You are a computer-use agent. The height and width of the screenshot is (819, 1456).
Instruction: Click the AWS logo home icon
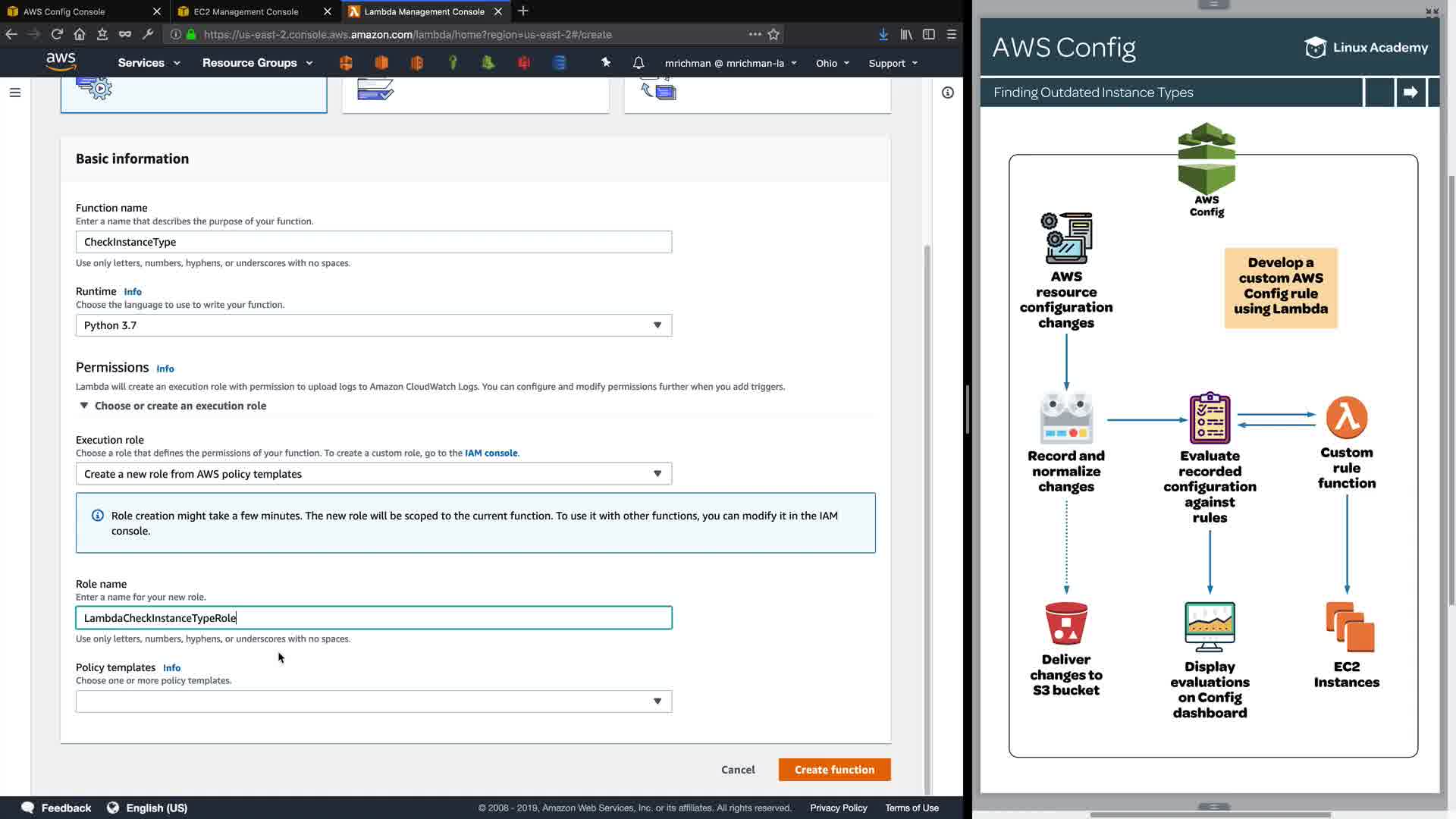(61, 61)
